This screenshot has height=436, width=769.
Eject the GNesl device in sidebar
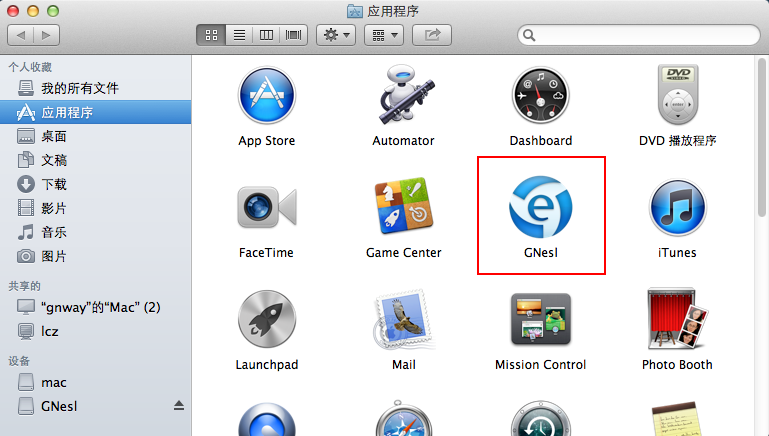coord(179,406)
